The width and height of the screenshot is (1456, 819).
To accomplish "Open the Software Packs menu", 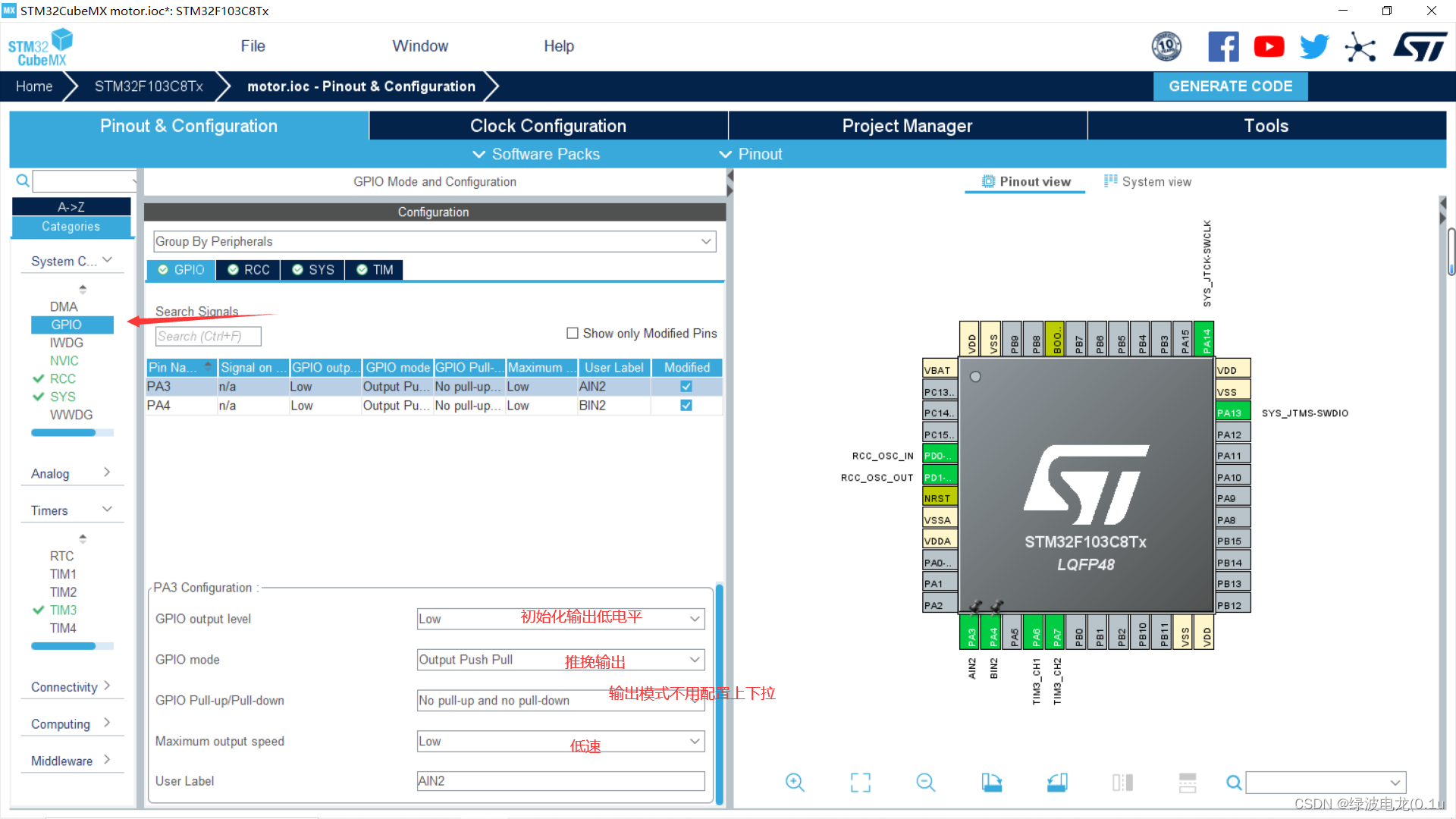I will pyautogui.click(x=536, y=154).
